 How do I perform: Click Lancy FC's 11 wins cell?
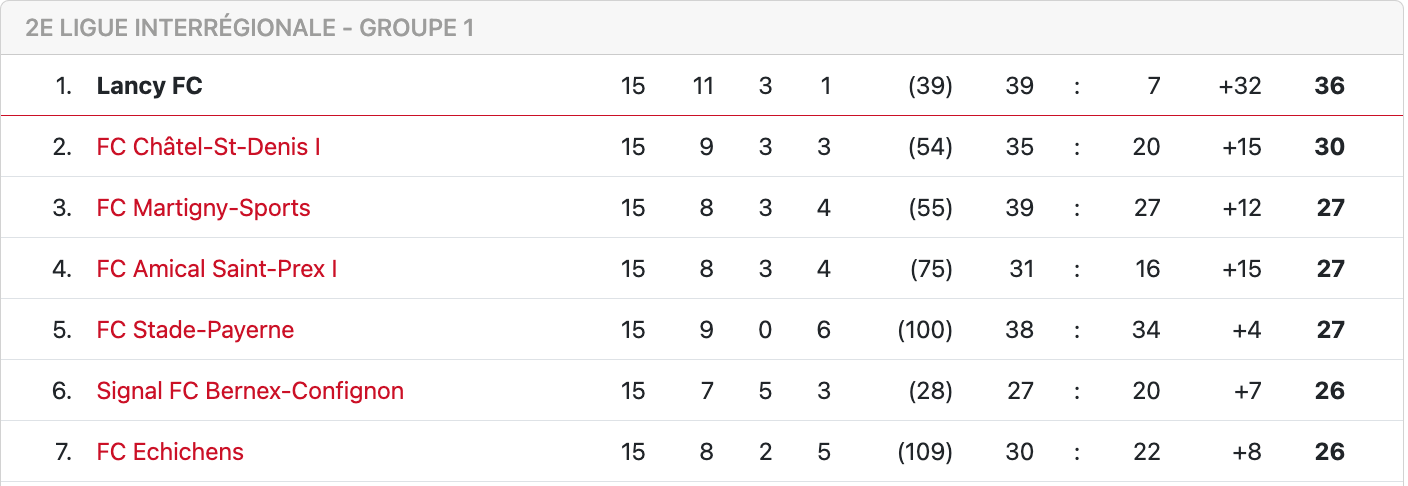(x=703, y=86)
